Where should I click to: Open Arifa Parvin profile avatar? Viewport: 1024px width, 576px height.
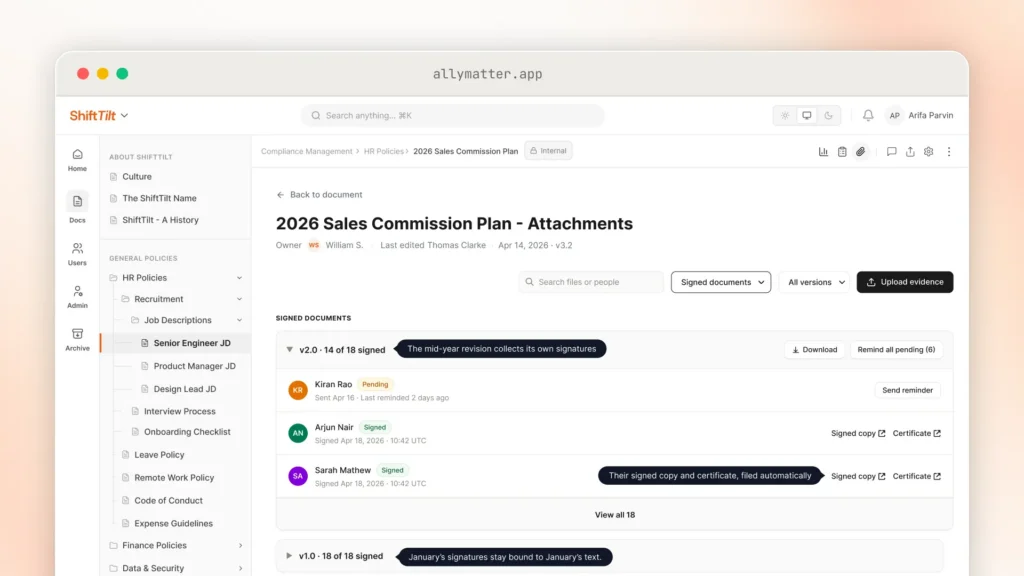tap(894, 116)
